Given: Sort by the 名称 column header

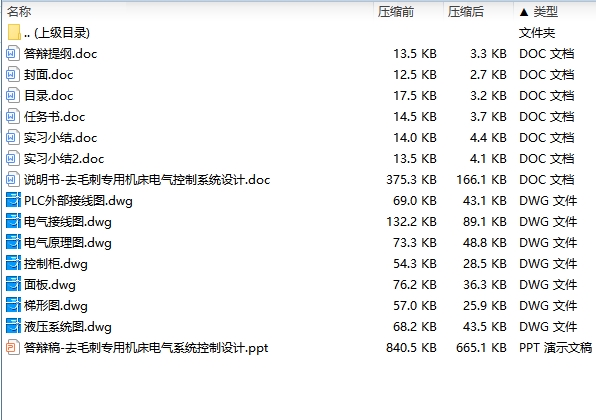Looking at the screenshot, I should click(x=19, y=11).
